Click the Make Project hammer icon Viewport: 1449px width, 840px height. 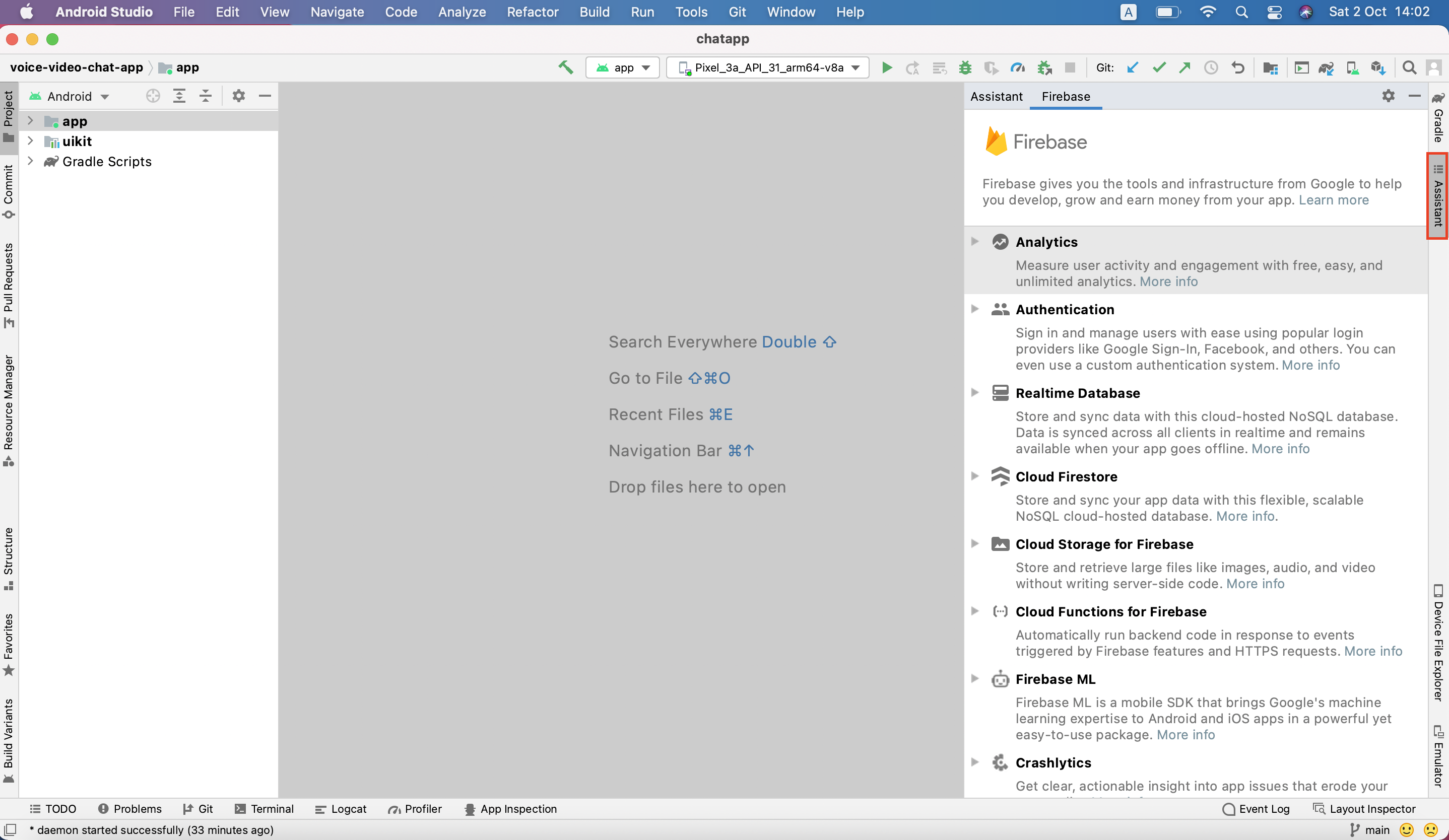click(x=566, y=68)
